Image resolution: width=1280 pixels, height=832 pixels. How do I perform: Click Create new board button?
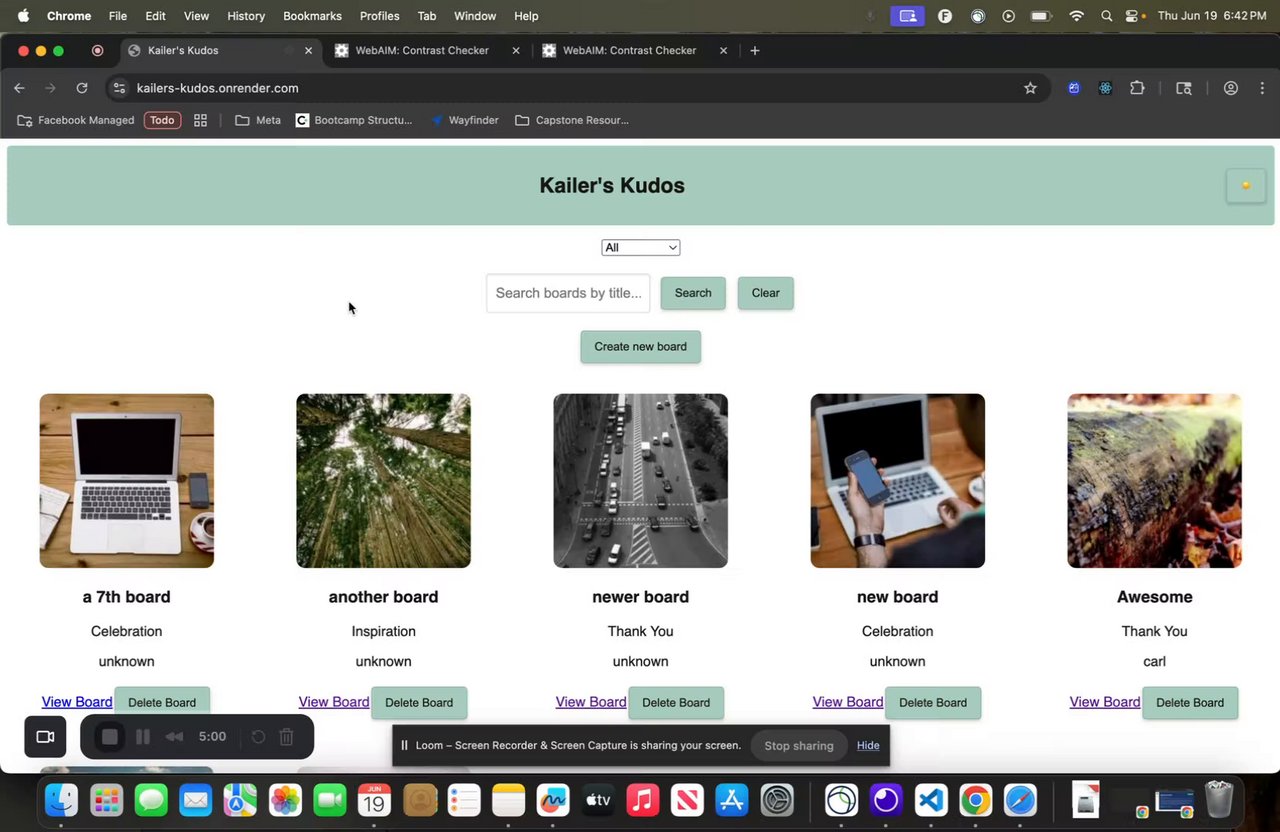641,347
